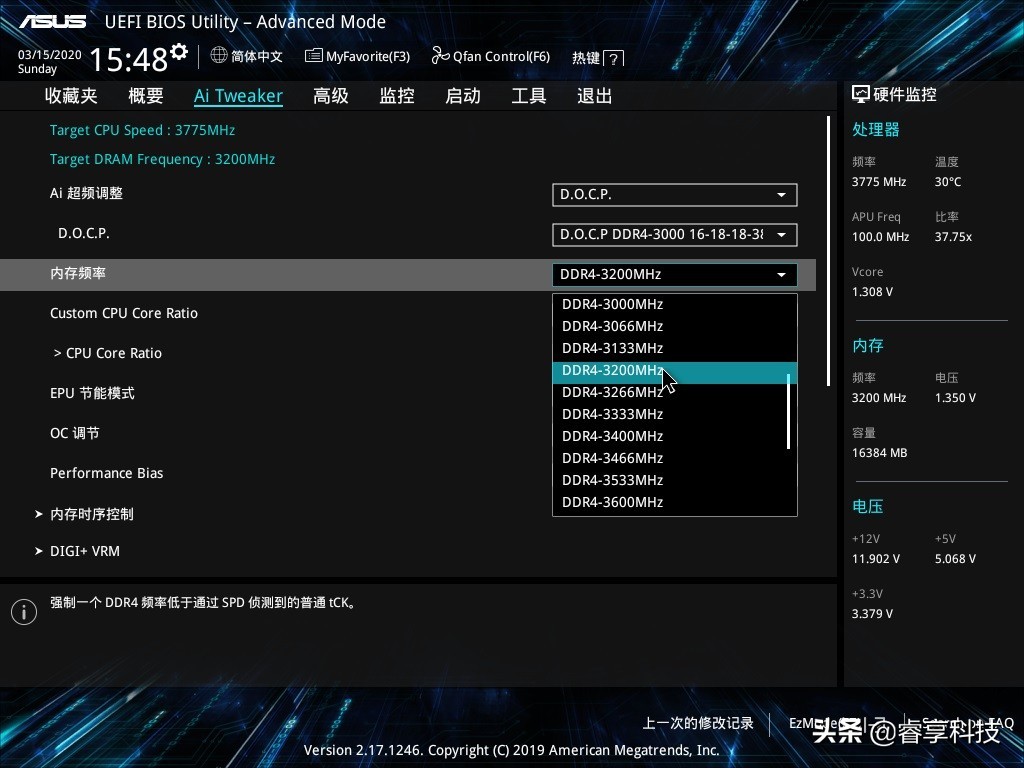Viewport: 1024px width, 768px height.
Task: Click the hotkey question mark icon
Action: (614, 59)
